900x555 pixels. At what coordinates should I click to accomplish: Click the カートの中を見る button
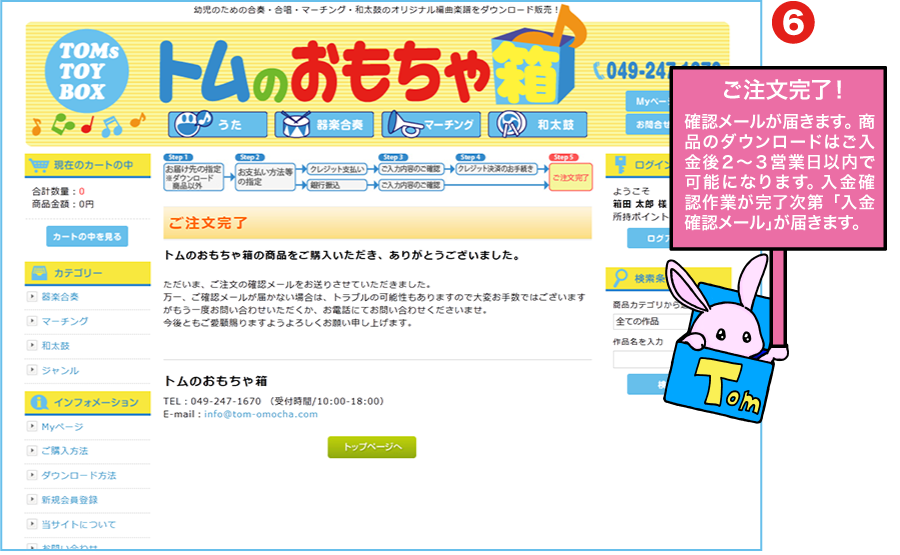(87, 236)
